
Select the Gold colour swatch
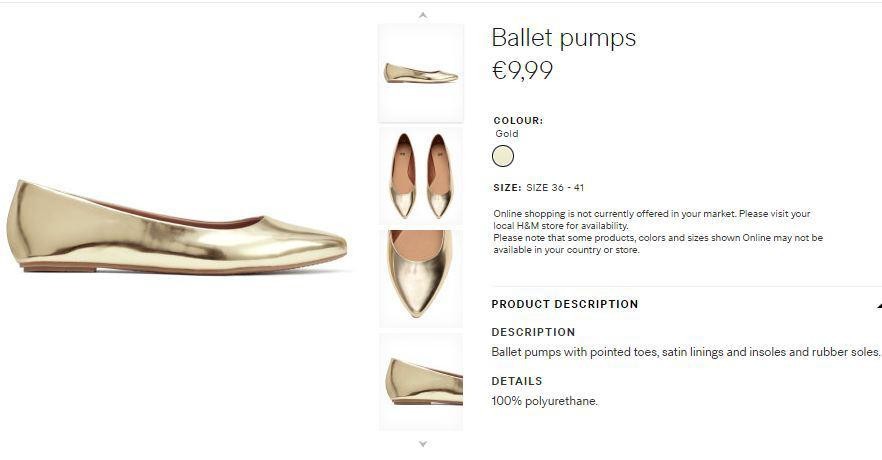pyautogui.click(x=503, y=156)
